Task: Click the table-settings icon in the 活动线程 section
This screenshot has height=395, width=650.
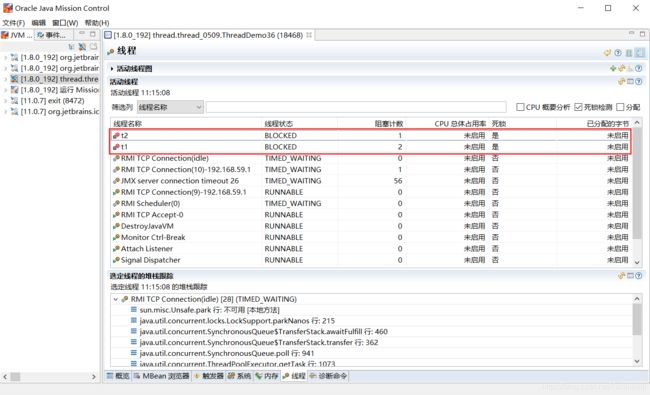Action: (631, 82)
